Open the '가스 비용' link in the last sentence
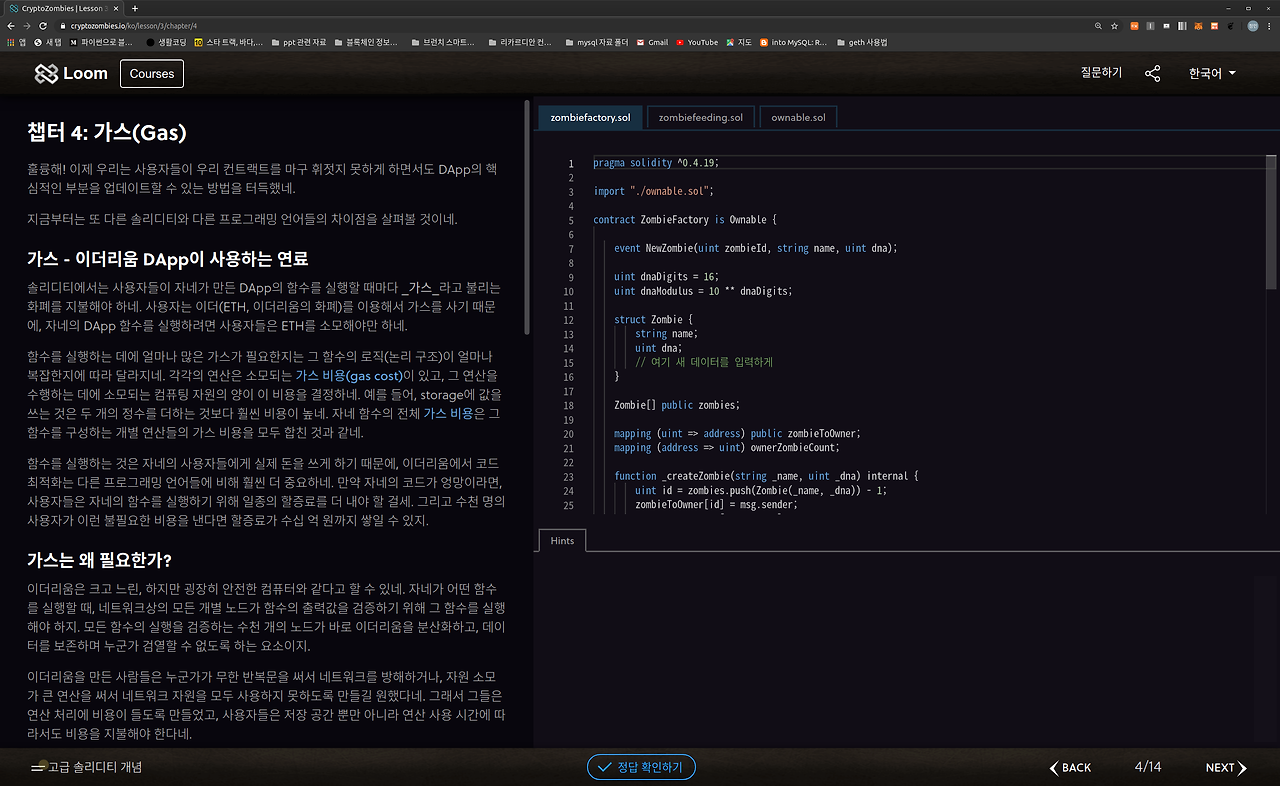 (x=448, y=414)
